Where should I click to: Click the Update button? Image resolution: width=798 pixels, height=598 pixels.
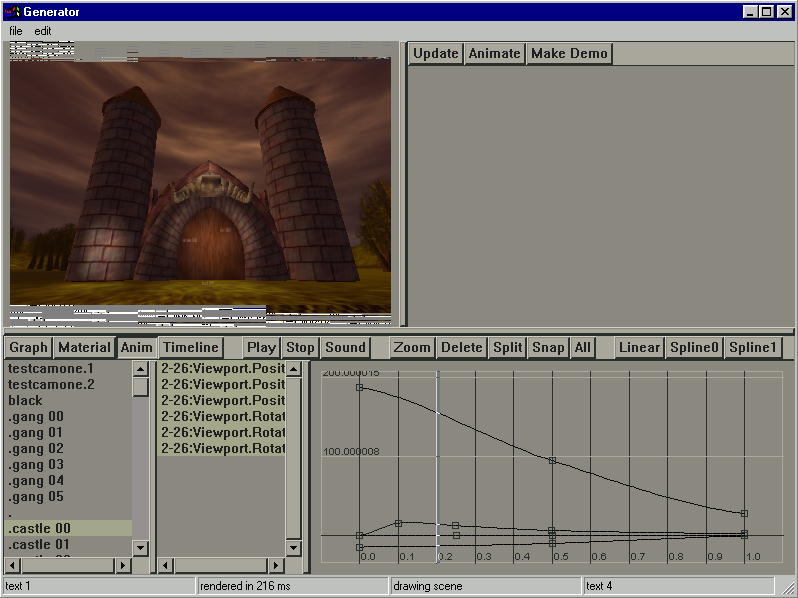point(436,54)
